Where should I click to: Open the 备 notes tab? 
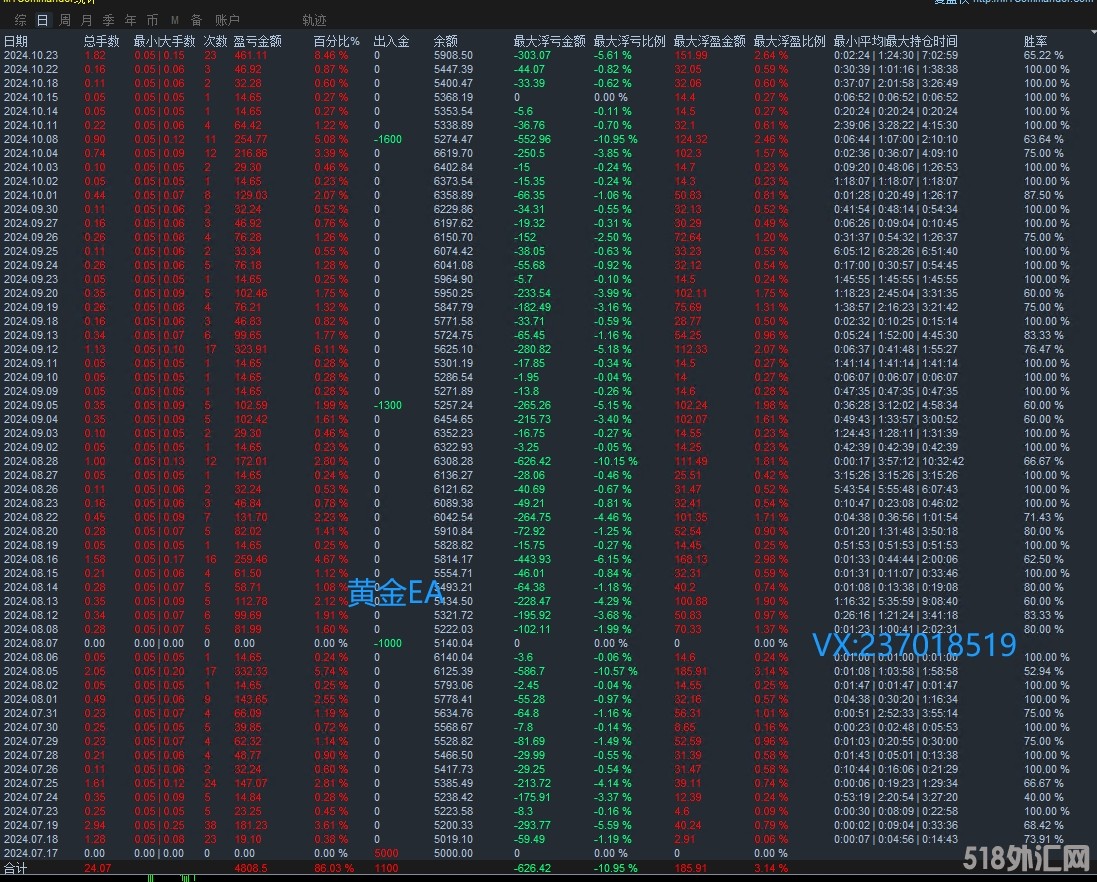(x=196, y=20)
